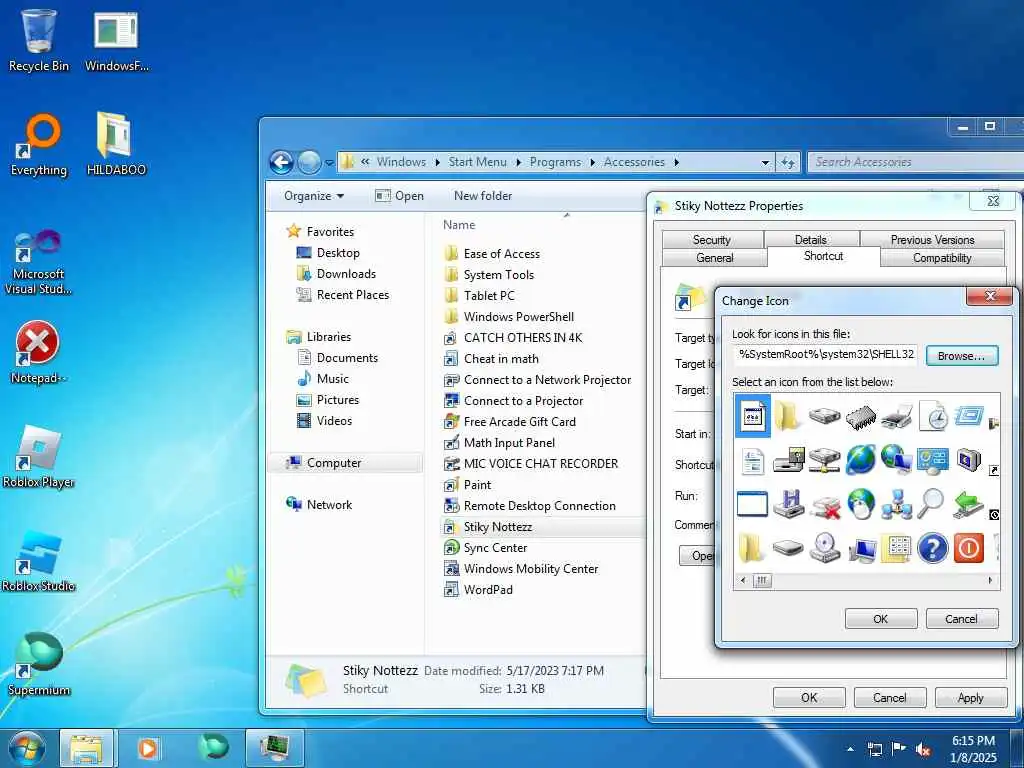Click OK in the Change Icon dialog
Screen dimensions: 1024x768
click(880, 618)
